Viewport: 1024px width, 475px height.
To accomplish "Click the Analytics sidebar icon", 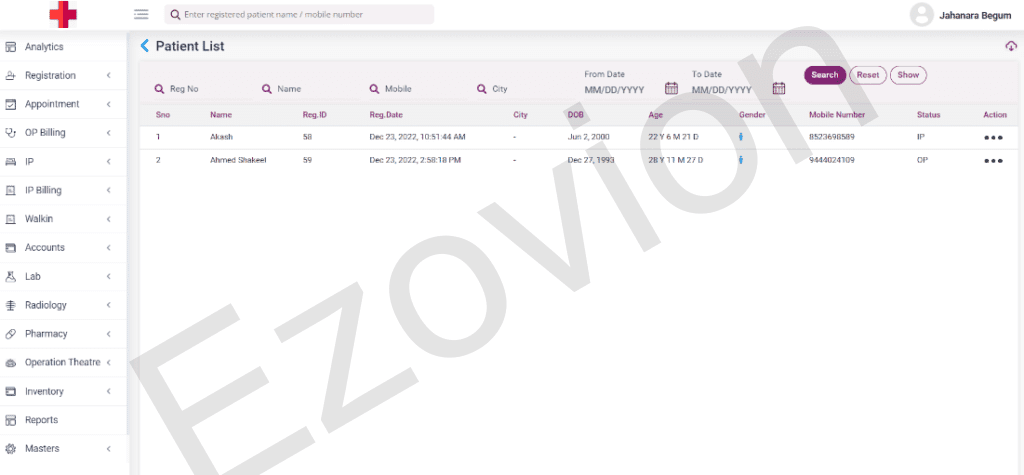I will click(x=10, y=47).
